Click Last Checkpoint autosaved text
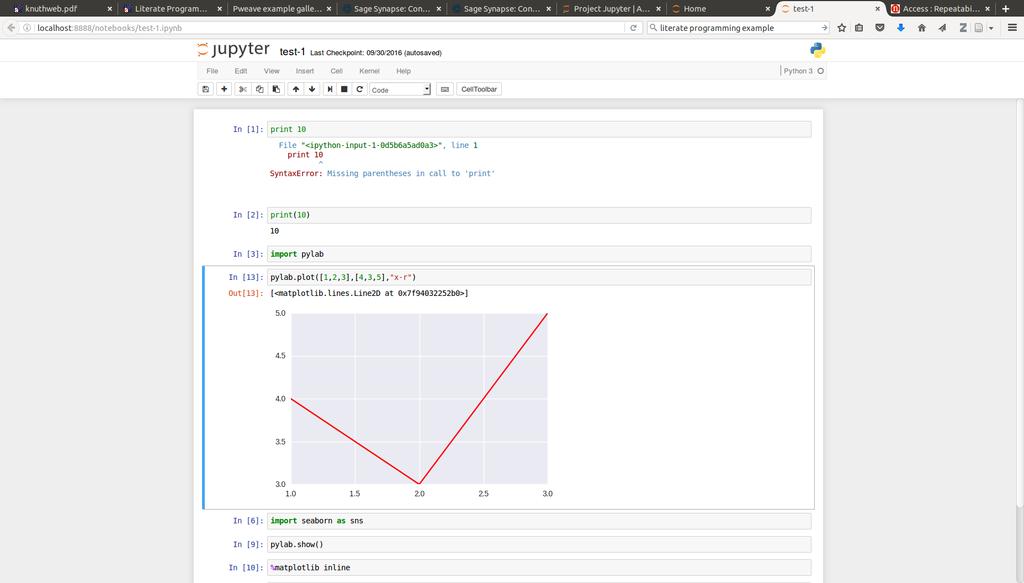1024x583 pixels. click(x=376, y=53)
